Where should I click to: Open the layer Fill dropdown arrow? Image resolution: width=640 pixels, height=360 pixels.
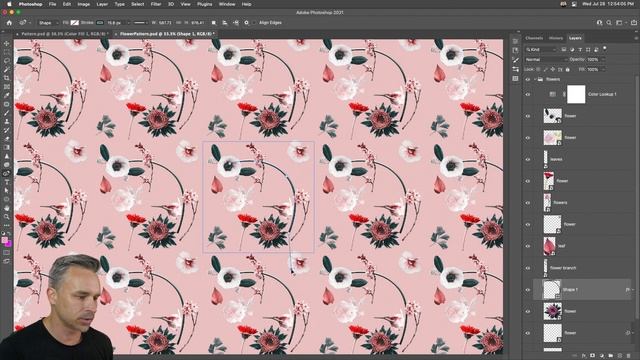point(603,69)
